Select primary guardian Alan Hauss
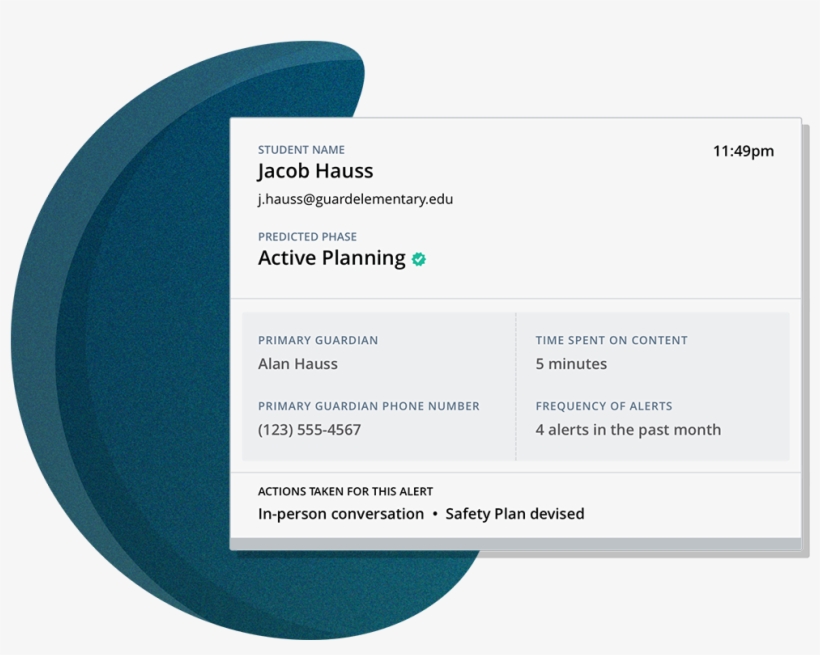This screenshot has width=820, height=655. pyautogui.click(x=297, y=364)
